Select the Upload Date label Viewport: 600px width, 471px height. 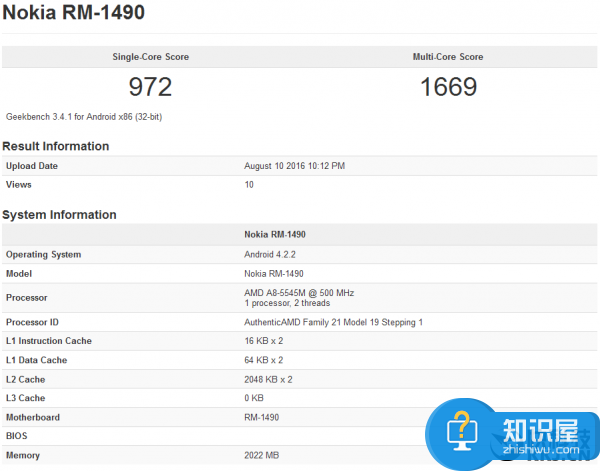(x=32, y=166)
